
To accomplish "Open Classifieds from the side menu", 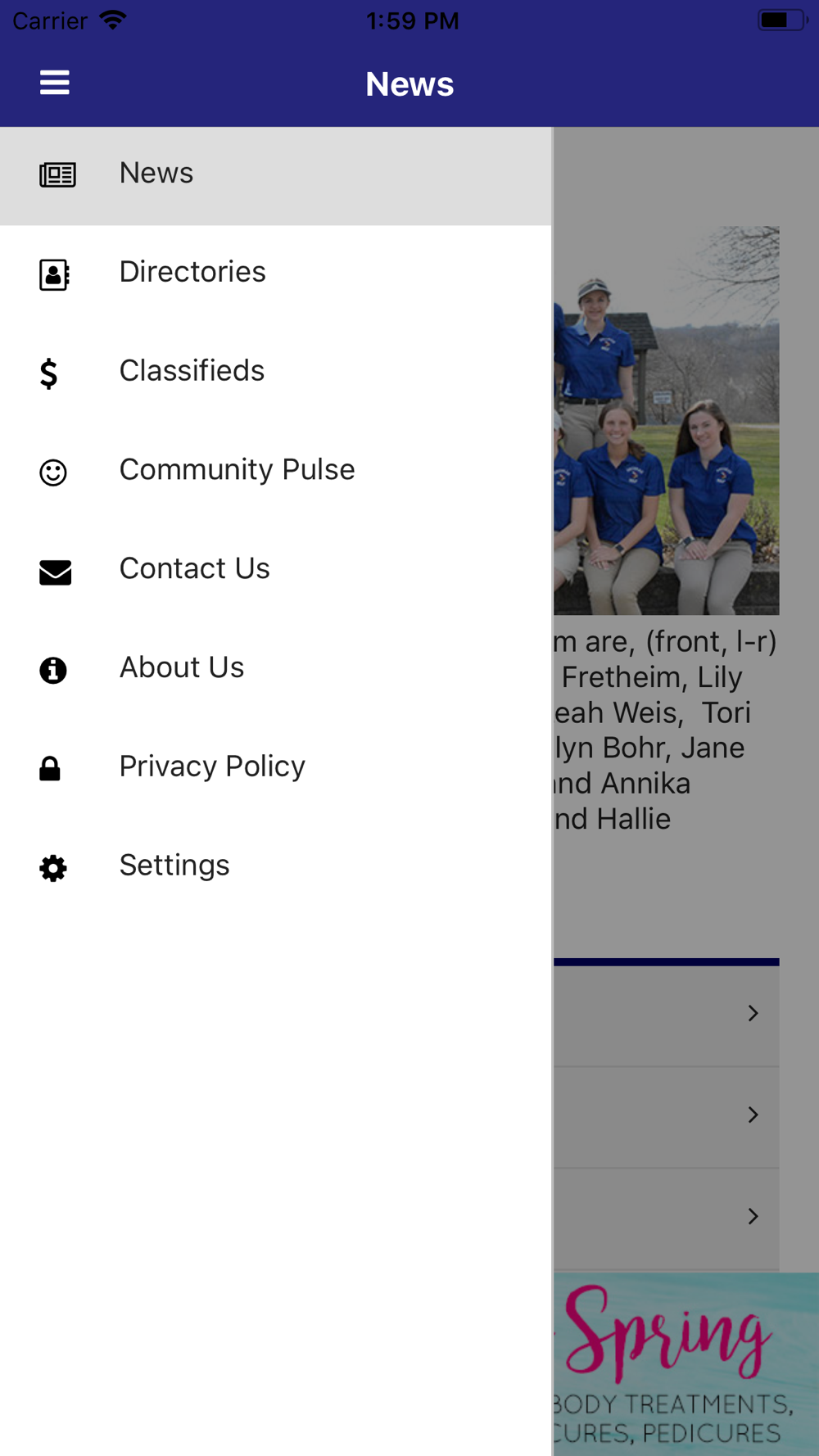I will pos(276,373).
